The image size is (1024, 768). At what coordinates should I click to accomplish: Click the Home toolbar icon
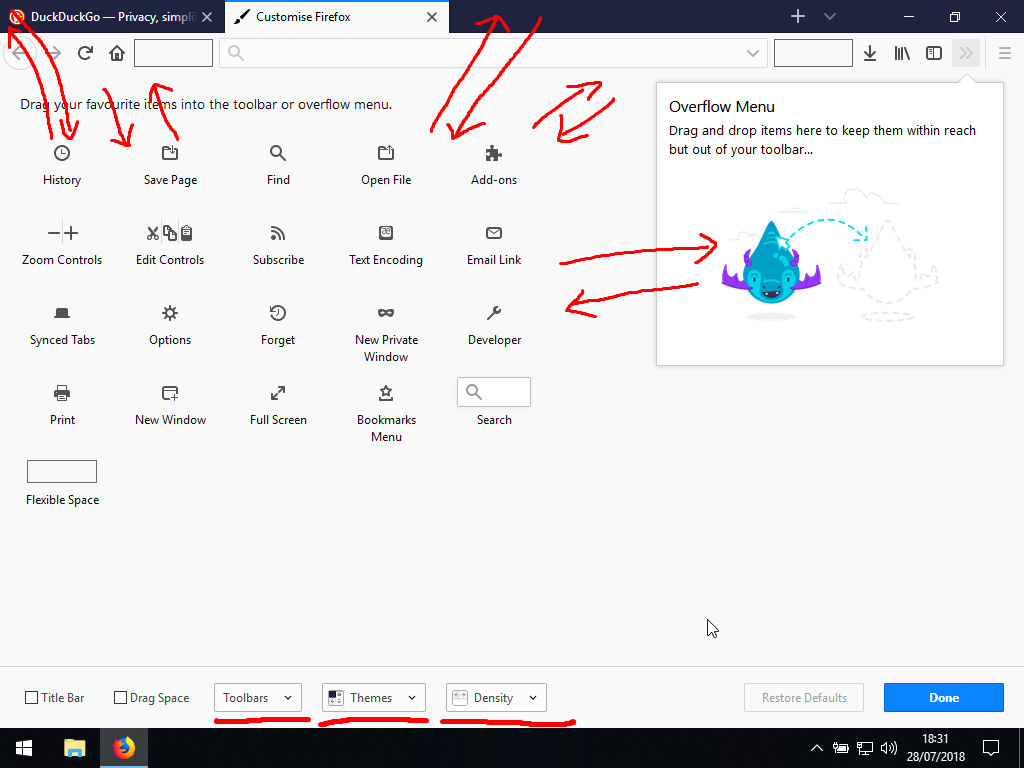tap(117, 53)
